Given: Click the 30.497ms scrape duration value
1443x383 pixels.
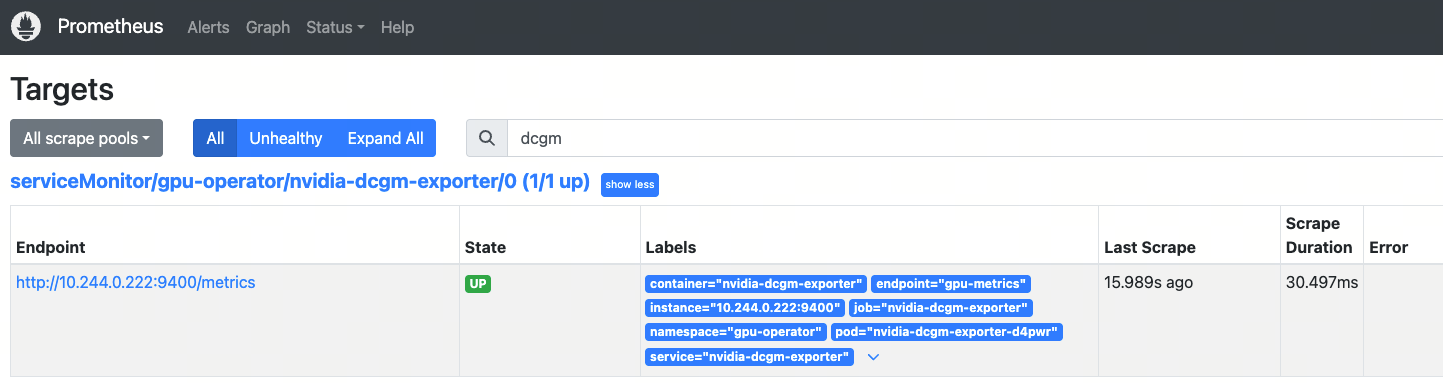Looking at the screenshot, I should click(x=1322, y=283).
